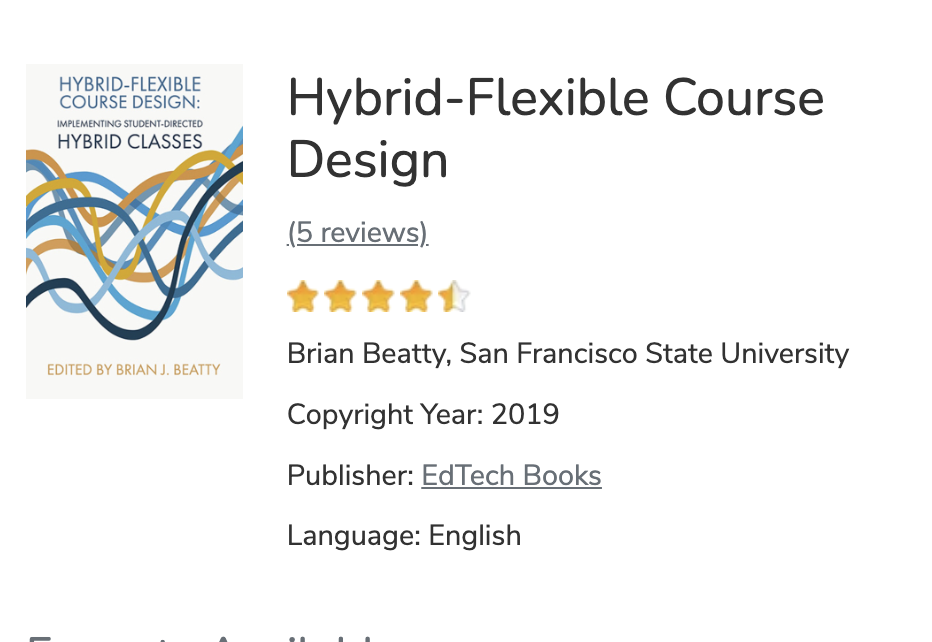Click the cover's "Hybrid-Flexible Course Design:" title
Image resolution: width=932 pixels, height=642 pixels.
(x=130, y=94)
